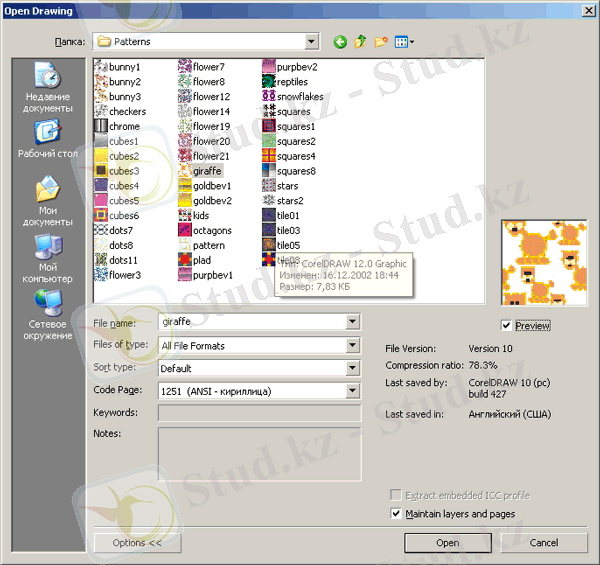Select the kids file name
Image resolution: width=600 pixels, height=565 pixels.
[201, 215]
